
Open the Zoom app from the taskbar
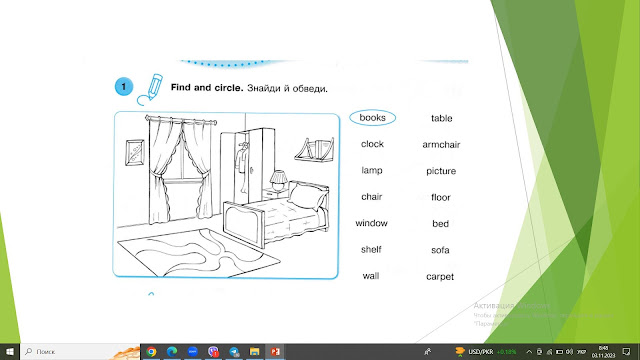pos(193,351)
